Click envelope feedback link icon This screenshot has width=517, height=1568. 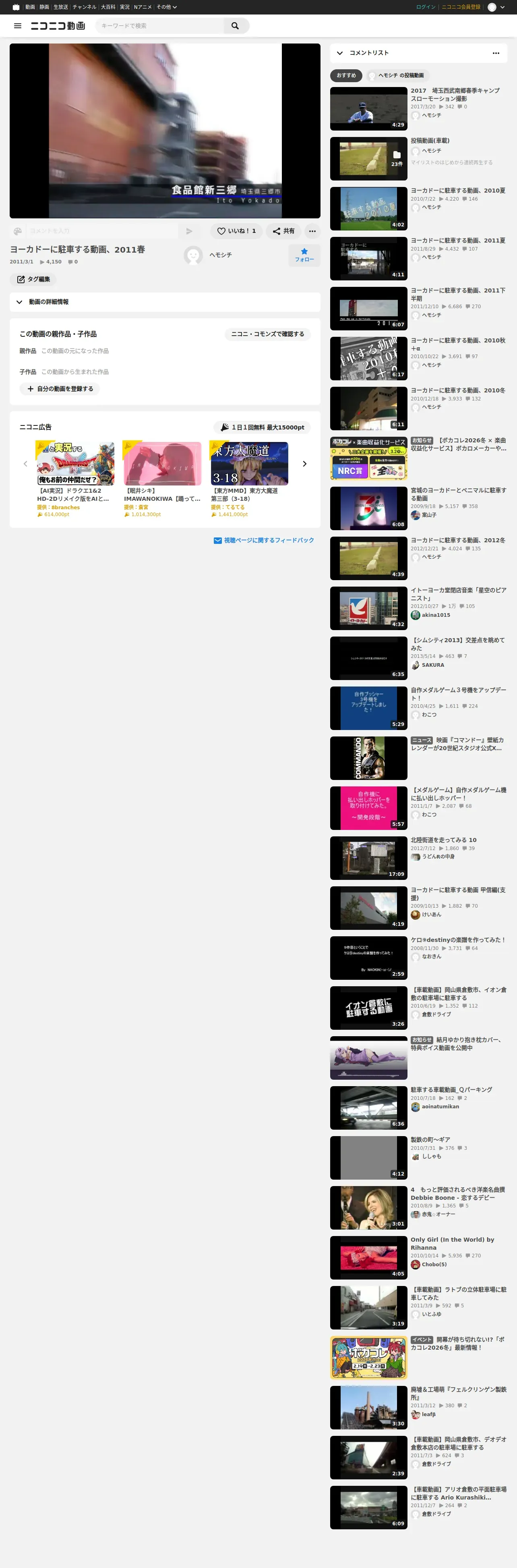217,541
